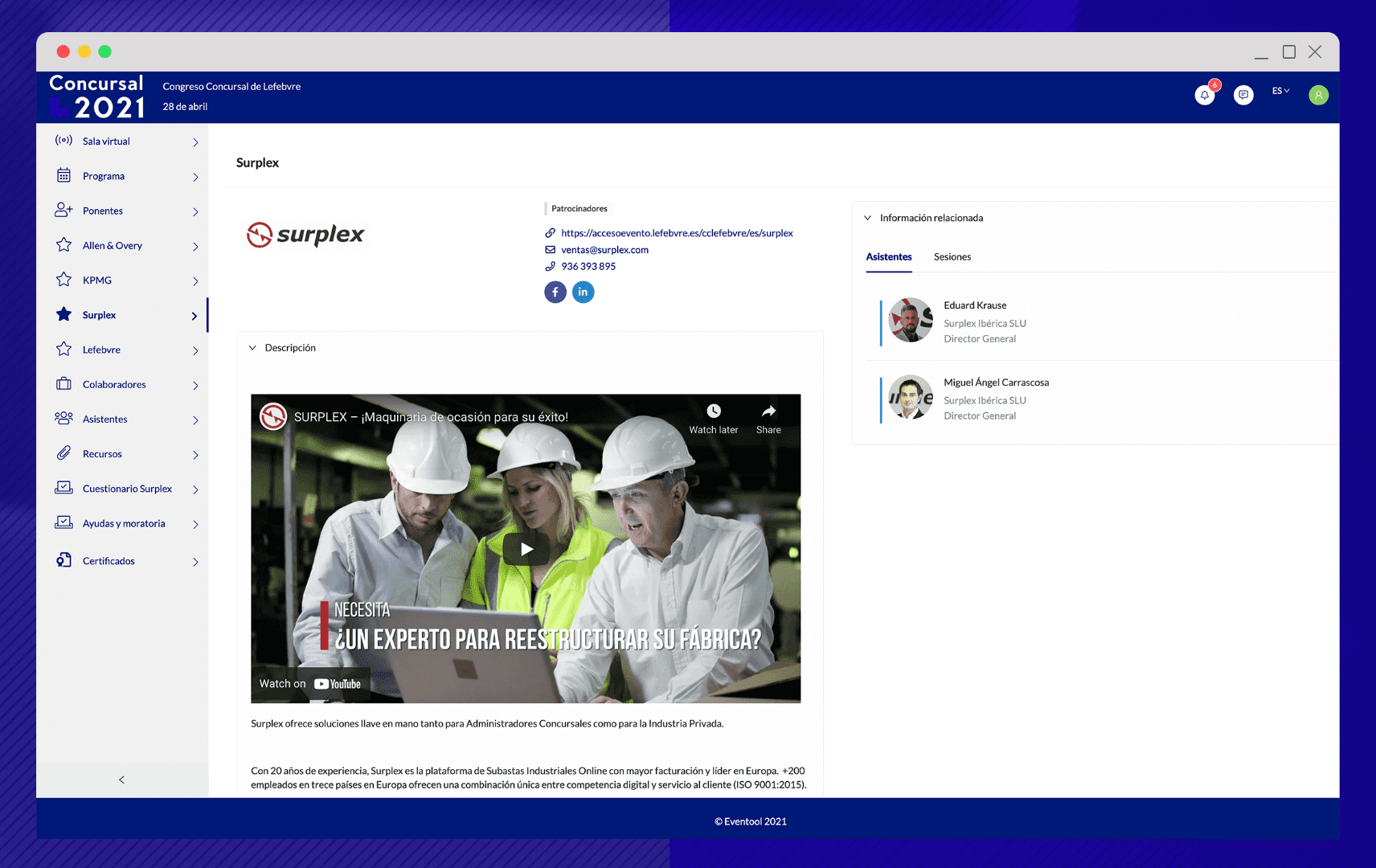Email ventas@surplex.com link
Image resolution: width=1376 pixels, height=868 pixels.
(x=604, y=250)
